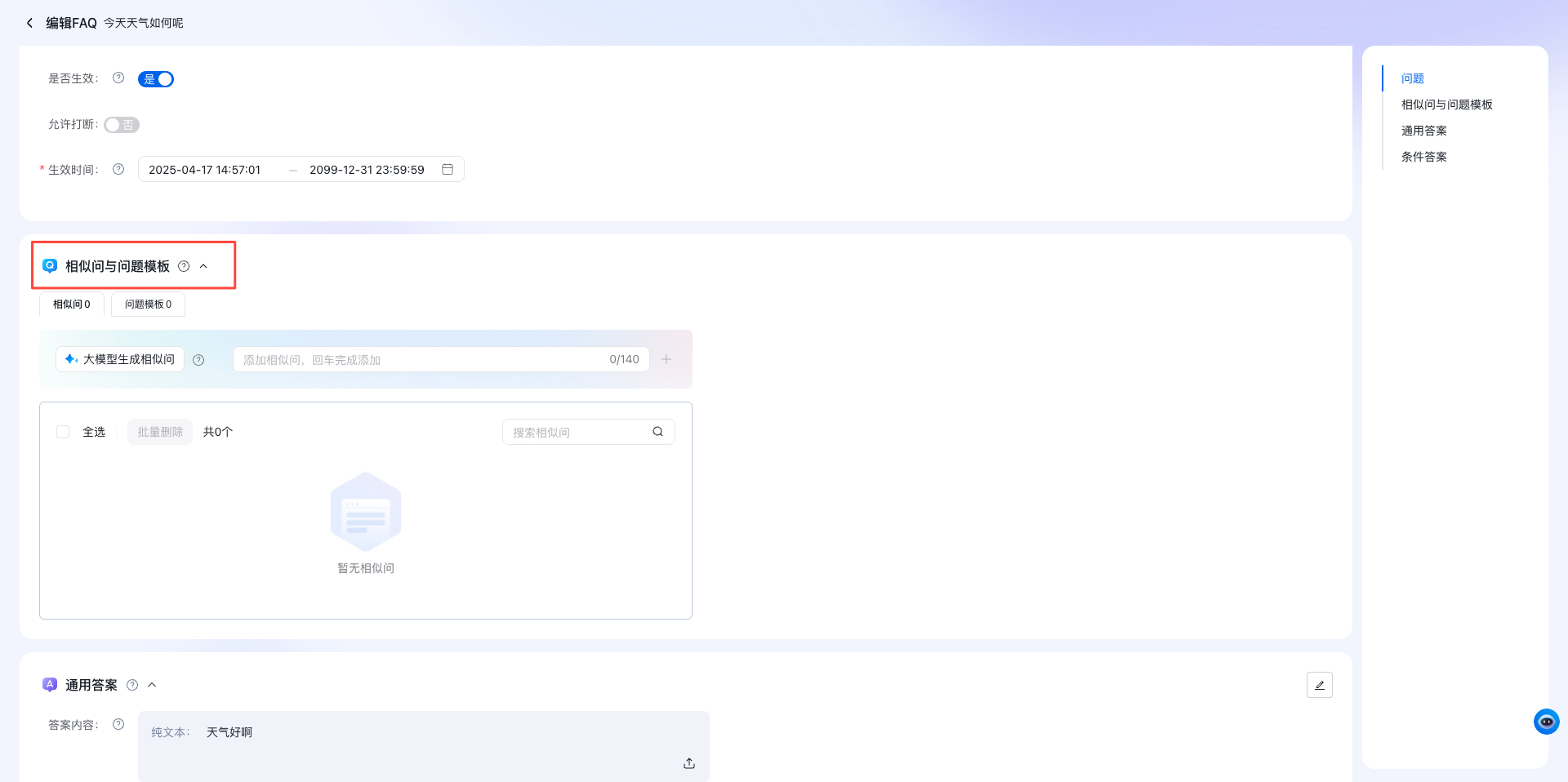
Task: Click the upload icon in answer content box
Action: point(689,763)
